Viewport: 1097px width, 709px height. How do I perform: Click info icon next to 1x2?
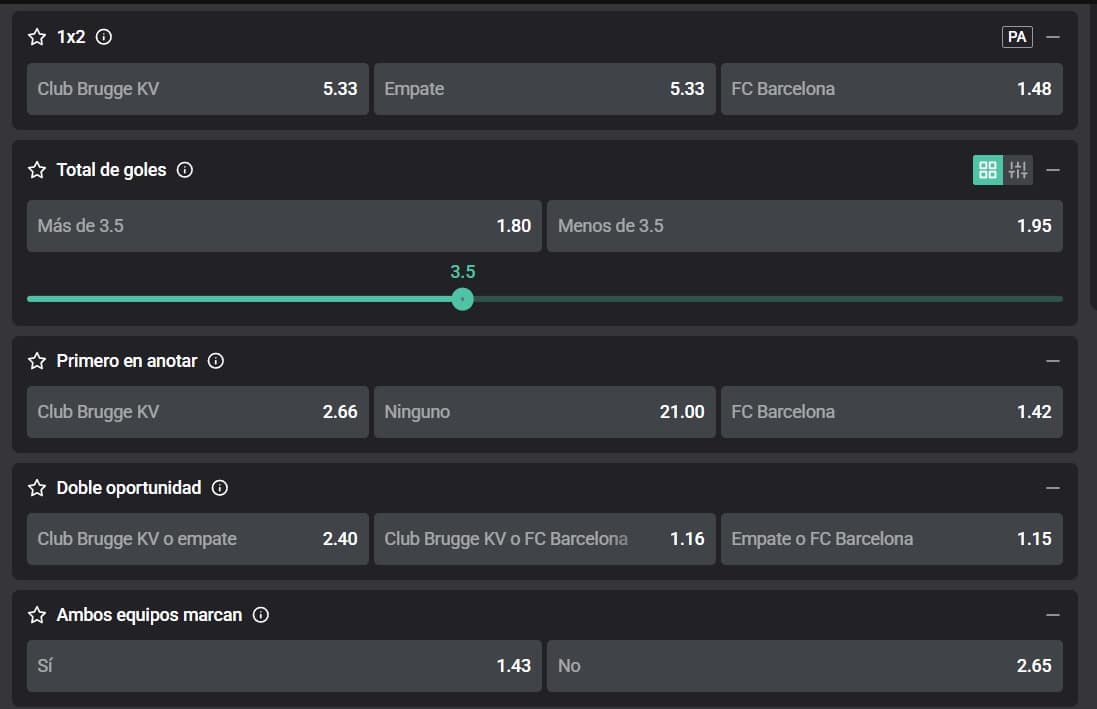click(103, 37)
